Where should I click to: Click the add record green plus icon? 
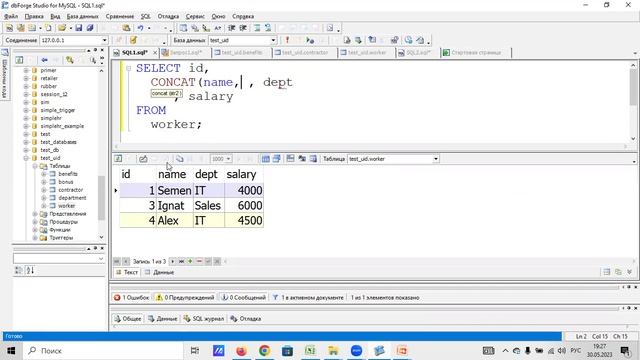tap(190, 261)
